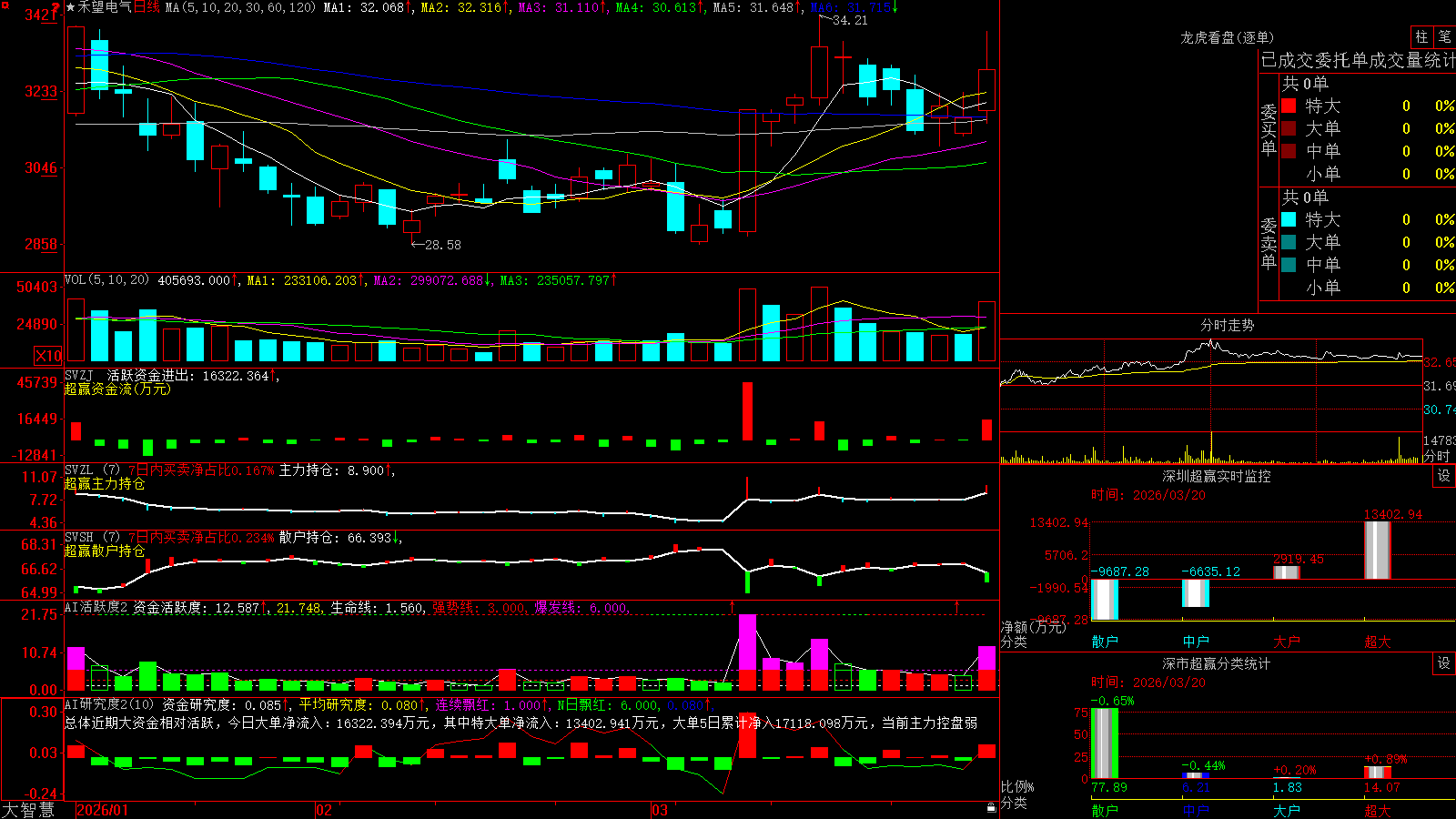Click the 03 month marker on timeline

click(x=660, y=810)
